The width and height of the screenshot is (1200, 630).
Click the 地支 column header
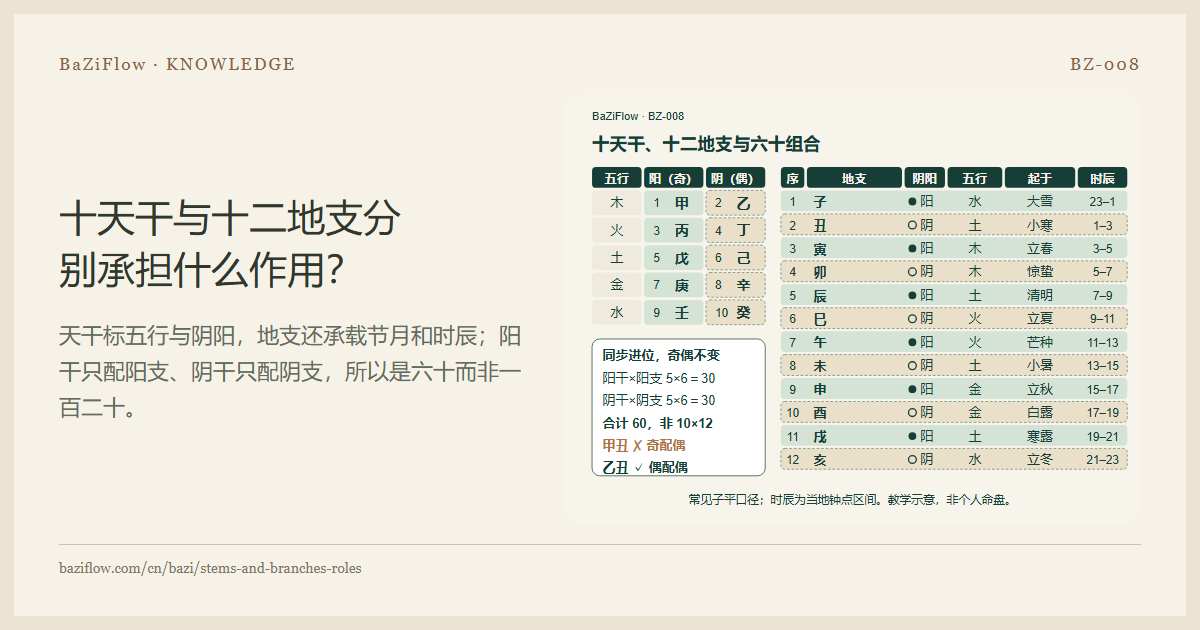tap(854, 178)
